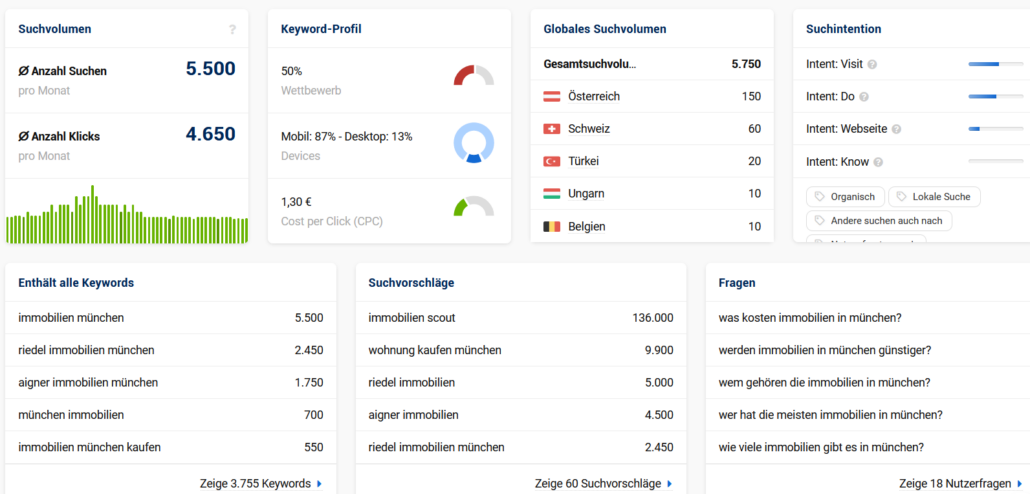Click arrow next to Zeige 3.755 Keywords
Viewport: 1030px width, 494px height.
(x=319, y=483)
